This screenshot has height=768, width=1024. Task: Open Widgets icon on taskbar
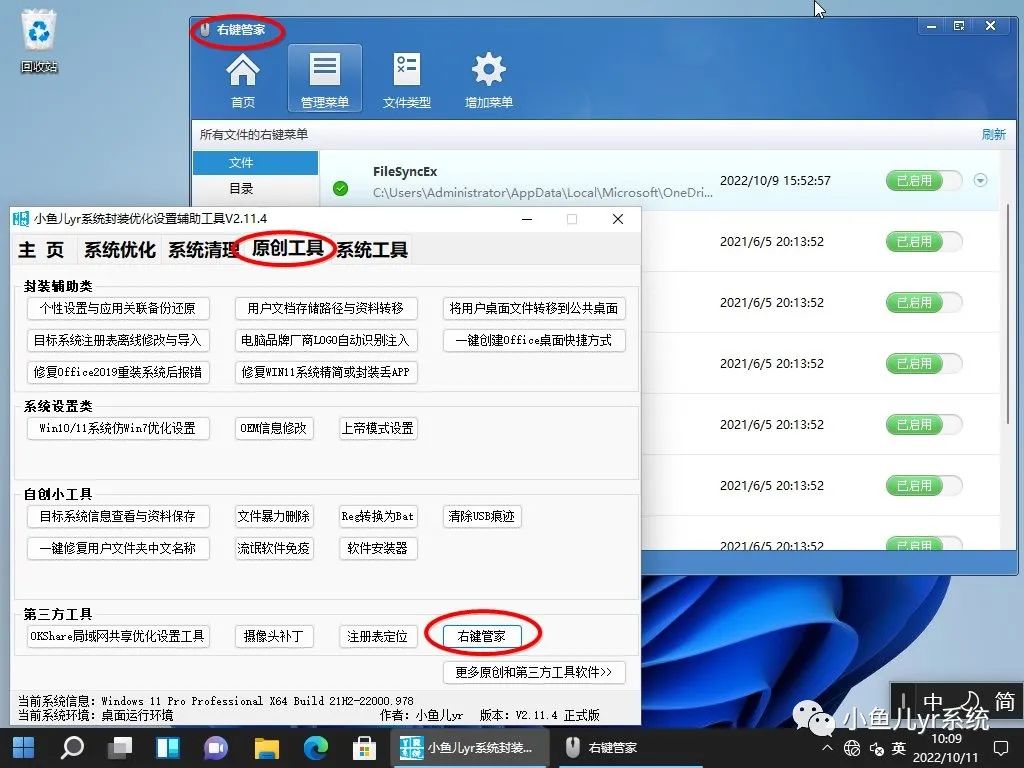[x=168, y=748]
